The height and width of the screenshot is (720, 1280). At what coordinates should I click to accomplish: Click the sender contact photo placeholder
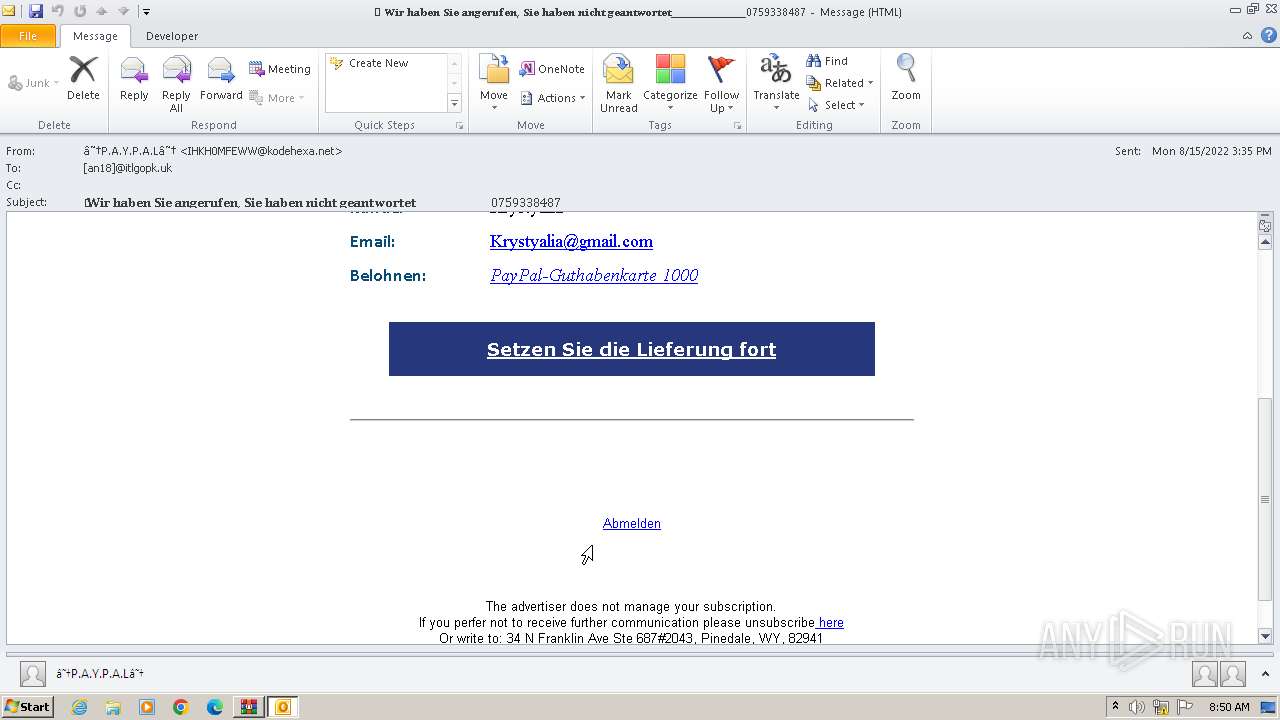click(33, 674)
